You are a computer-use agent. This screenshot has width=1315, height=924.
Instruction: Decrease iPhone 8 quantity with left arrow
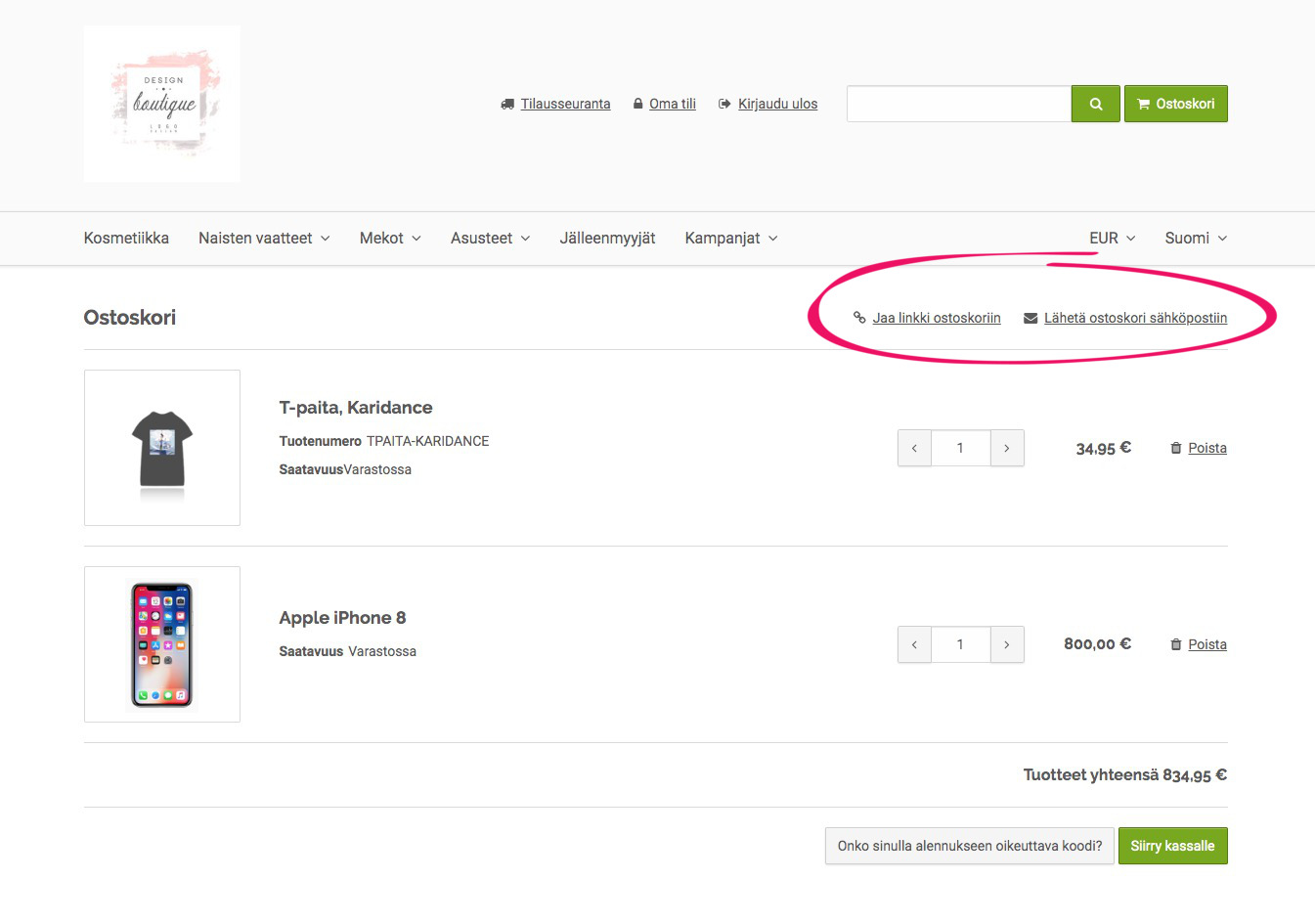[914, 644]
